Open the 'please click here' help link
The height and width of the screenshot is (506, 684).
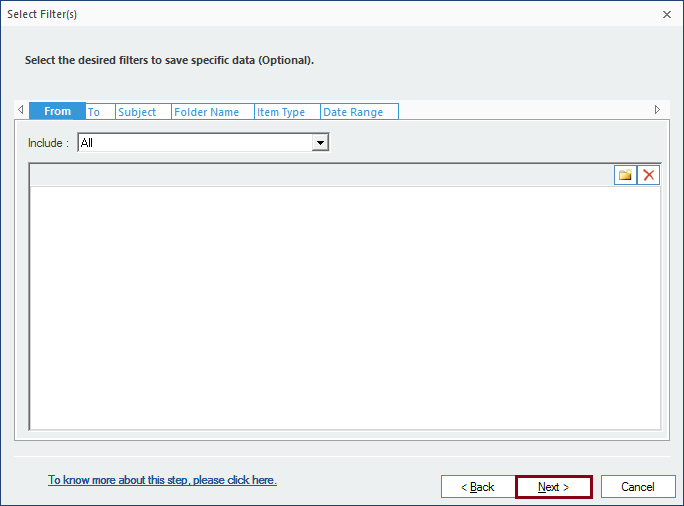[x=162, y=480]
